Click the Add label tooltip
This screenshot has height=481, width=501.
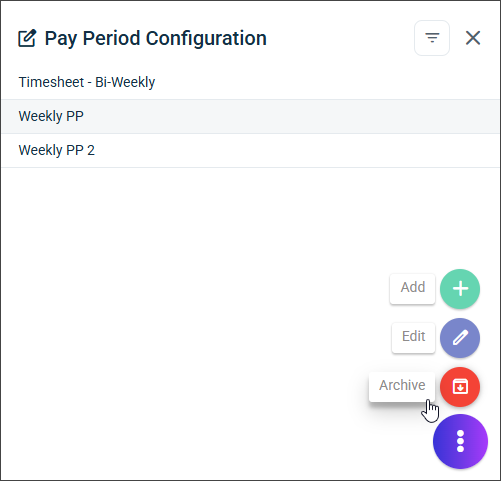413,289
